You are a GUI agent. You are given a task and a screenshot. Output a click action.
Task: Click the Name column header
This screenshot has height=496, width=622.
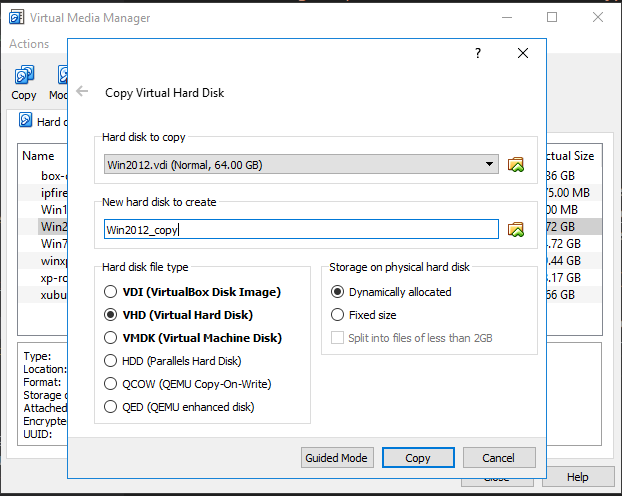point(38,156)
